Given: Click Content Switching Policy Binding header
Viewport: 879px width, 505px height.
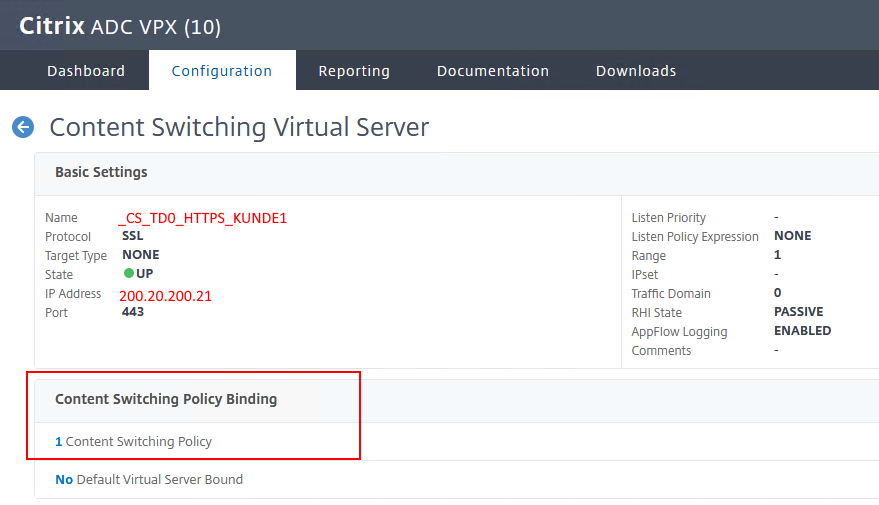Looking at the screenshot, I should (166, 399).
